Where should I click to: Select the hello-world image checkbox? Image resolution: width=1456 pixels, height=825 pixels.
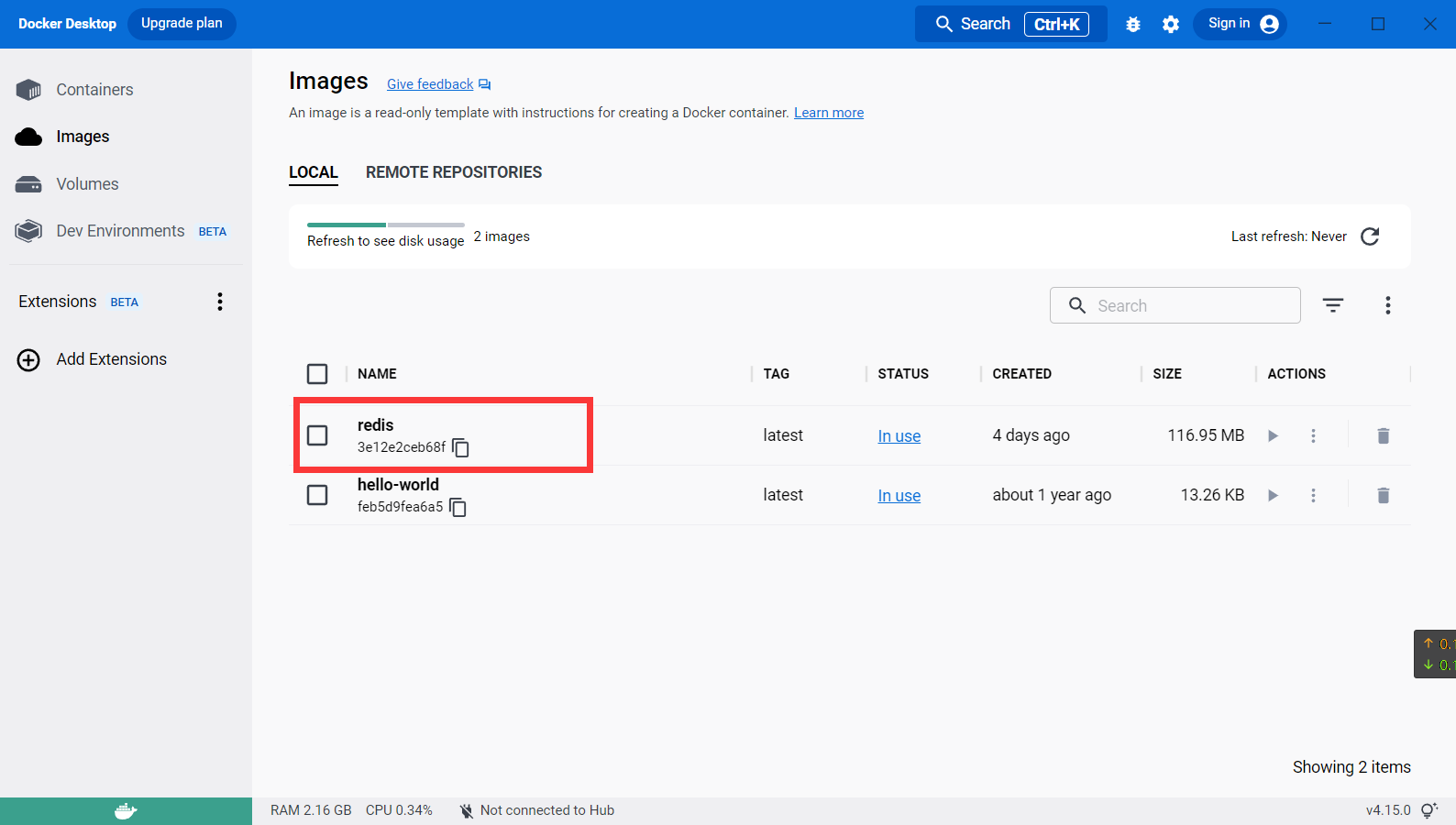click(x=317, y=495)
